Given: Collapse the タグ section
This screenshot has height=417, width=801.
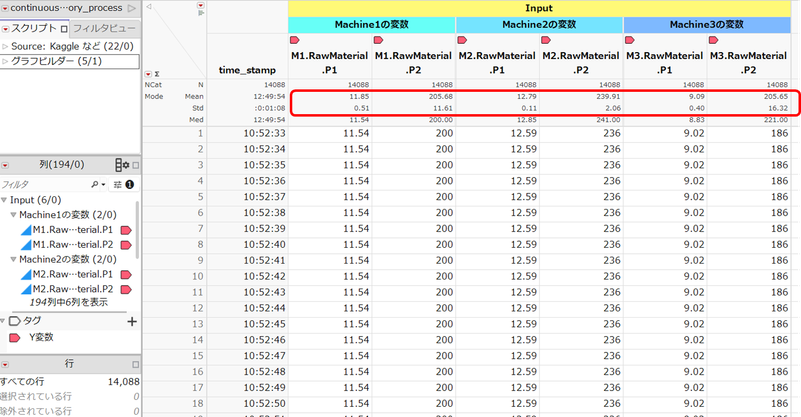Looking at the screenshot, I should pyautogui.click(x=3, y=321).
